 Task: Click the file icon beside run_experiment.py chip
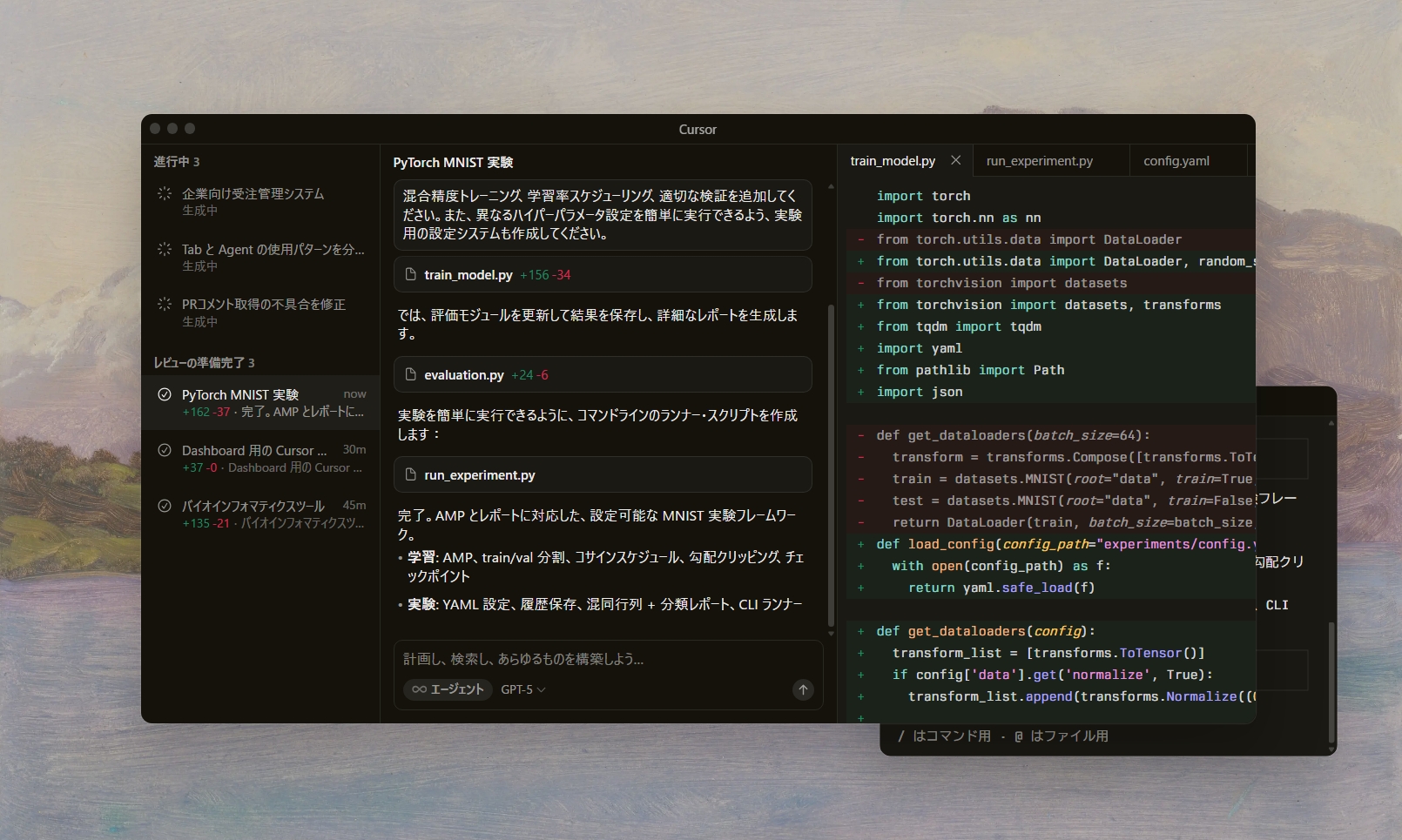pyautogui.click(x=411, y=474)
